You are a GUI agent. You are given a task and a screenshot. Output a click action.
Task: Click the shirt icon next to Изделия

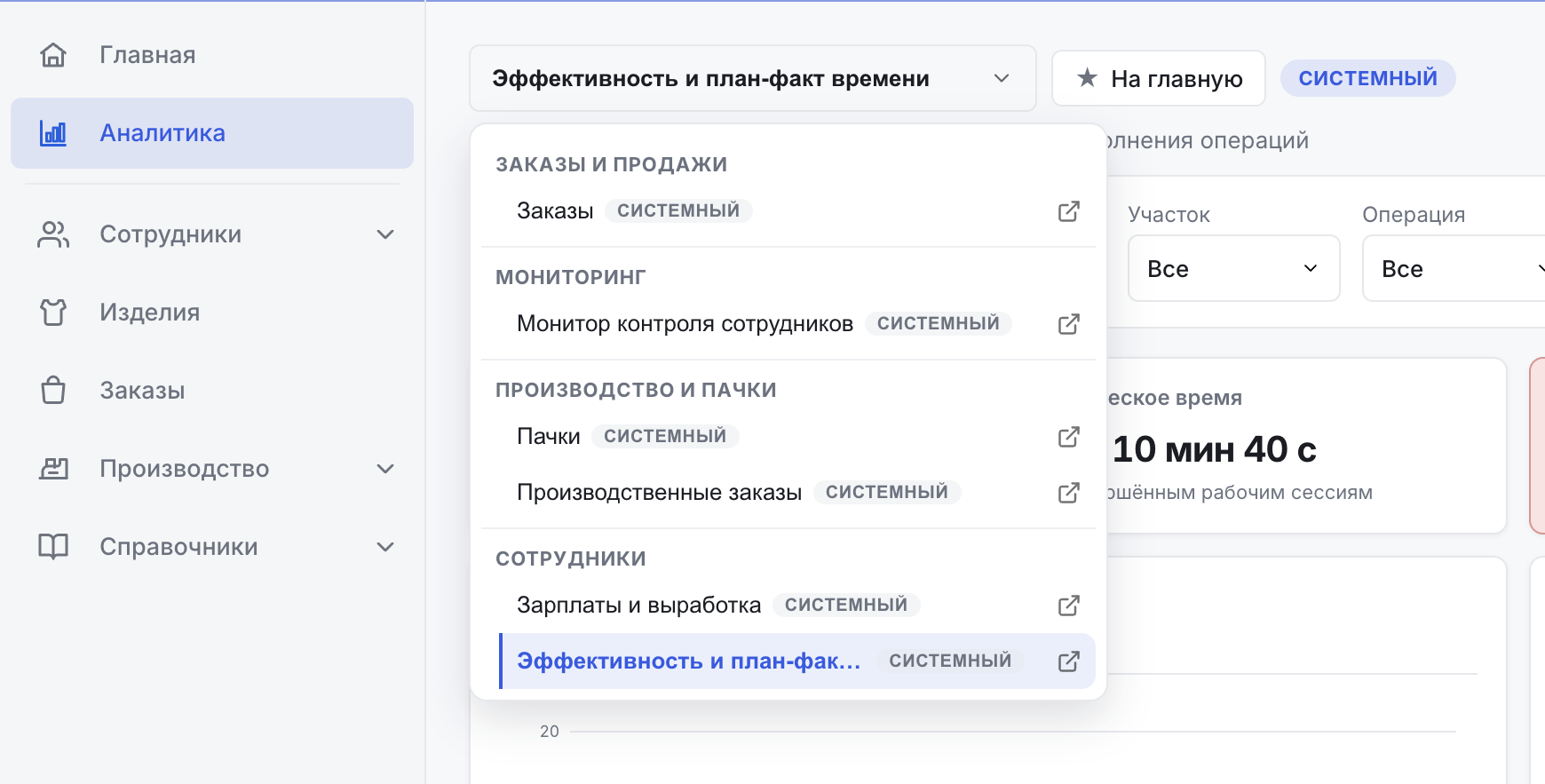coord(53,313)
